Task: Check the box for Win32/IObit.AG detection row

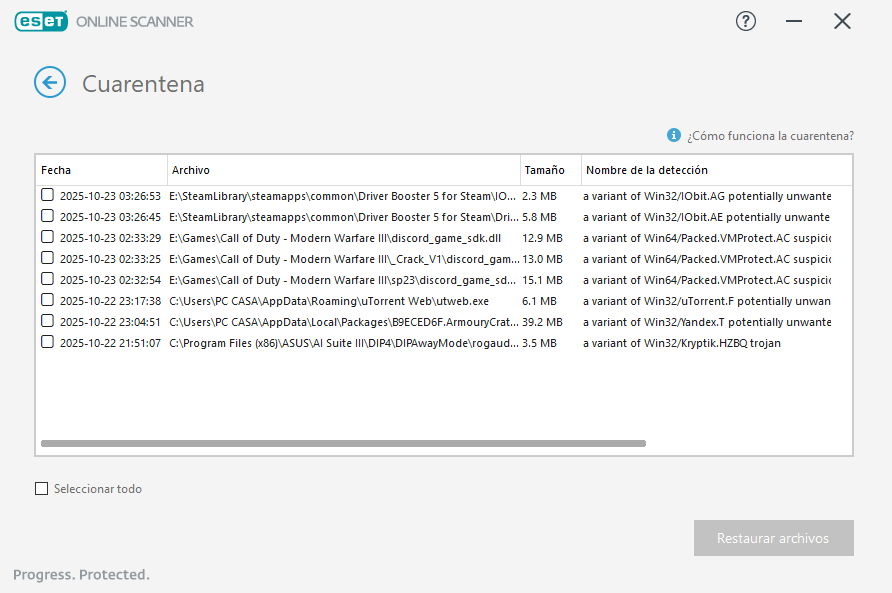Action: 47,196
